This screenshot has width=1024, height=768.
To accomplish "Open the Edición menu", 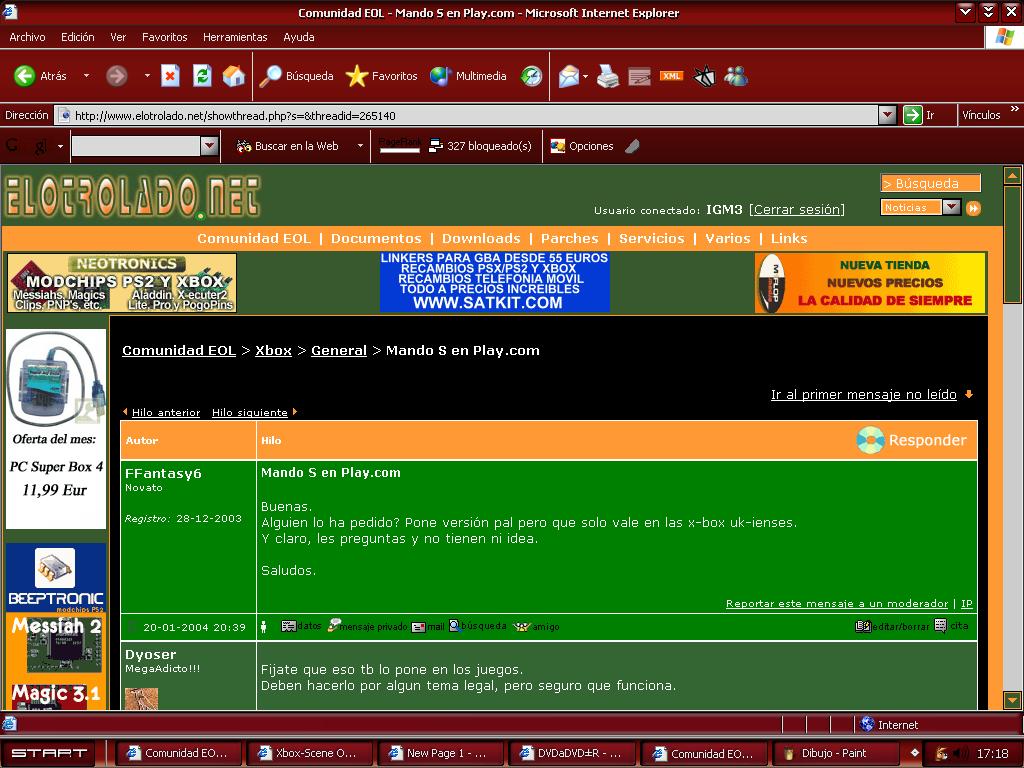I will click(x=78, y=37).
